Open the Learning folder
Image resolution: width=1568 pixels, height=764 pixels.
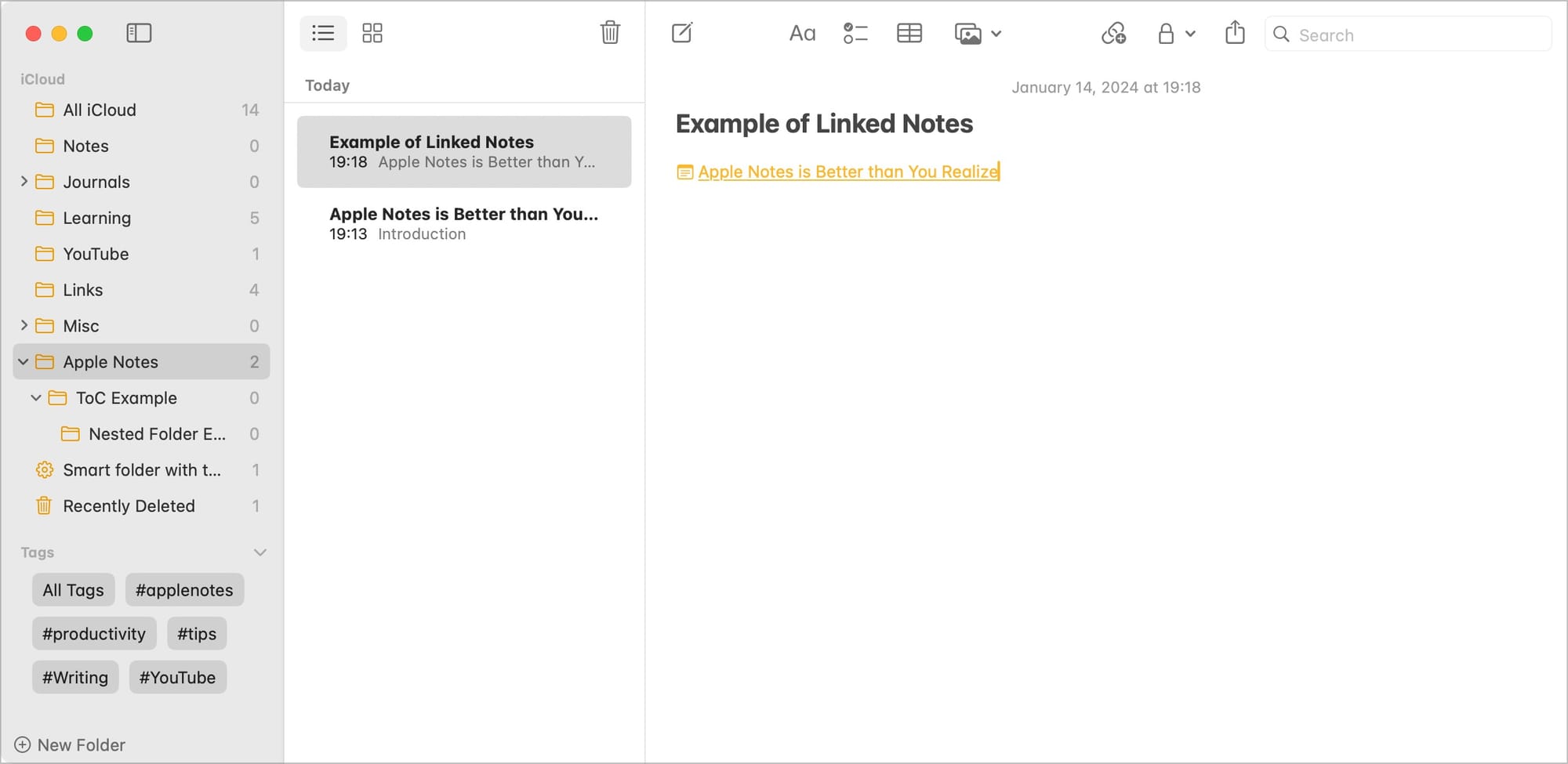click(96, 218)
